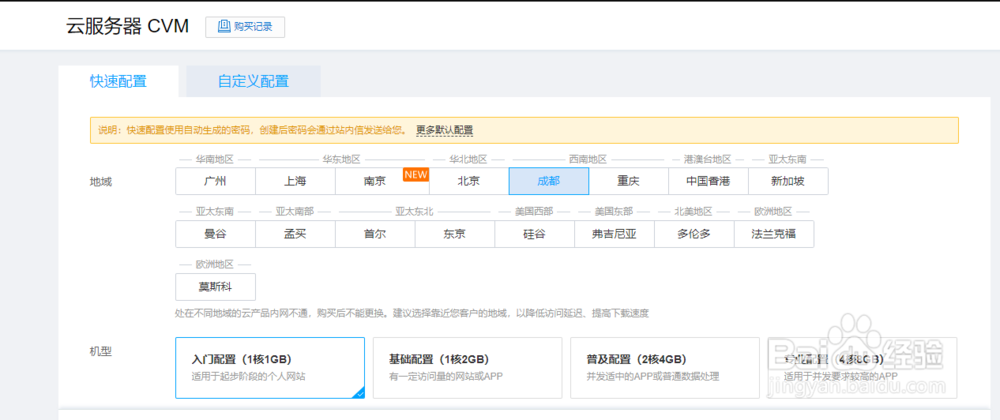
Task: Click the 有一定访问量的网站或APP description
Action: click(x=446, y=377)
